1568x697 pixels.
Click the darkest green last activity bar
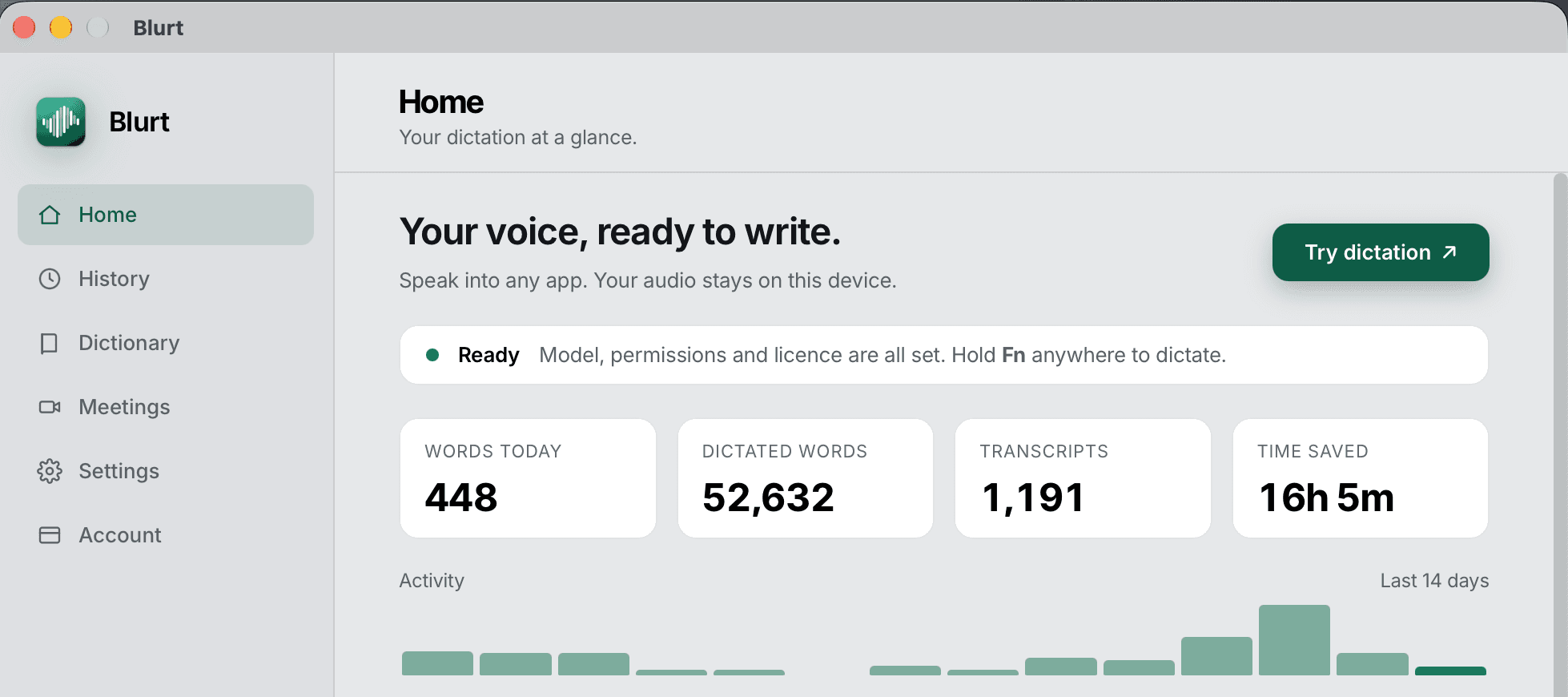(1450, 671)
